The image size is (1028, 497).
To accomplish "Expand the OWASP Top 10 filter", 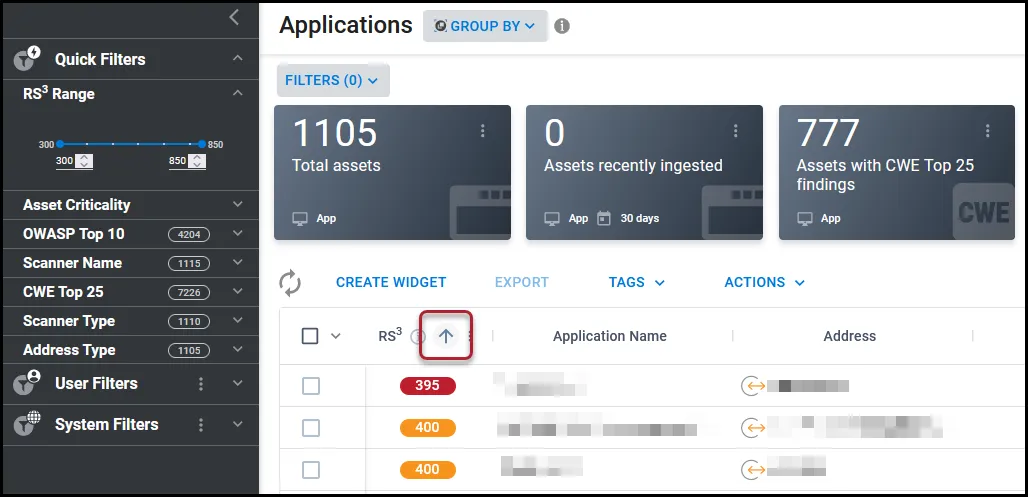I will pos(238,233).
